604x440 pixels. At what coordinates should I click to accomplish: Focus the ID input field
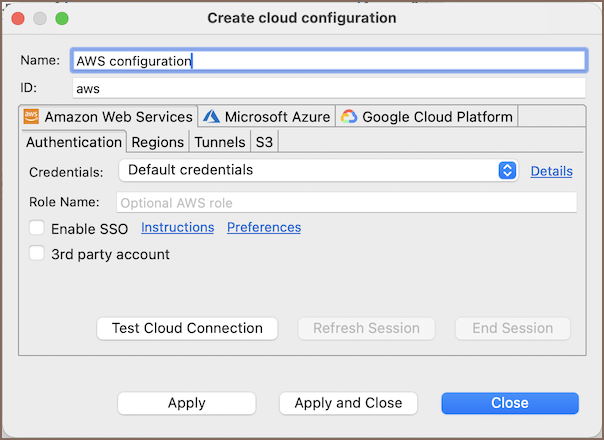328,88
